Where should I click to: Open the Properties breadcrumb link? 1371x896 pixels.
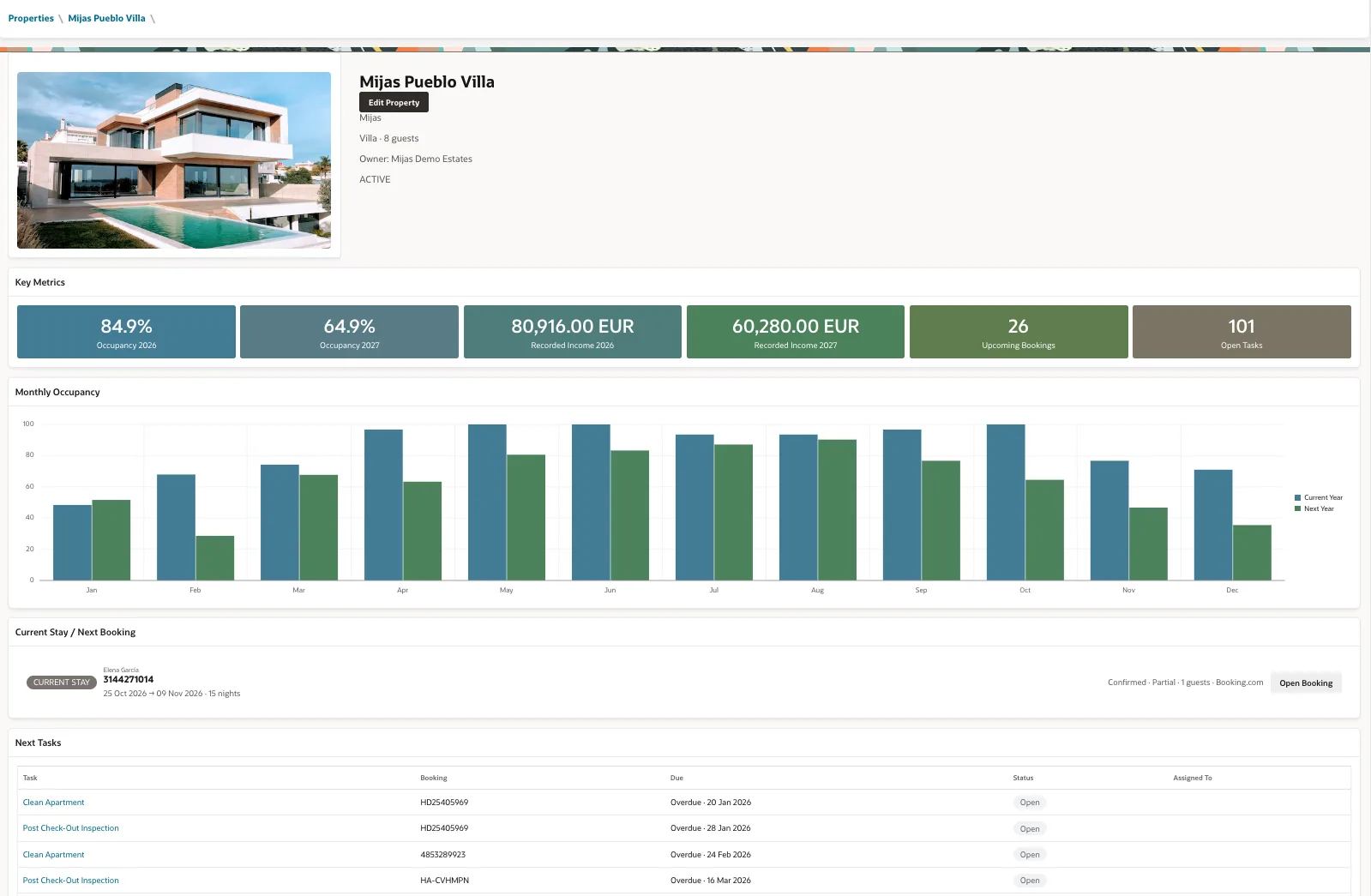click(31, 18)
